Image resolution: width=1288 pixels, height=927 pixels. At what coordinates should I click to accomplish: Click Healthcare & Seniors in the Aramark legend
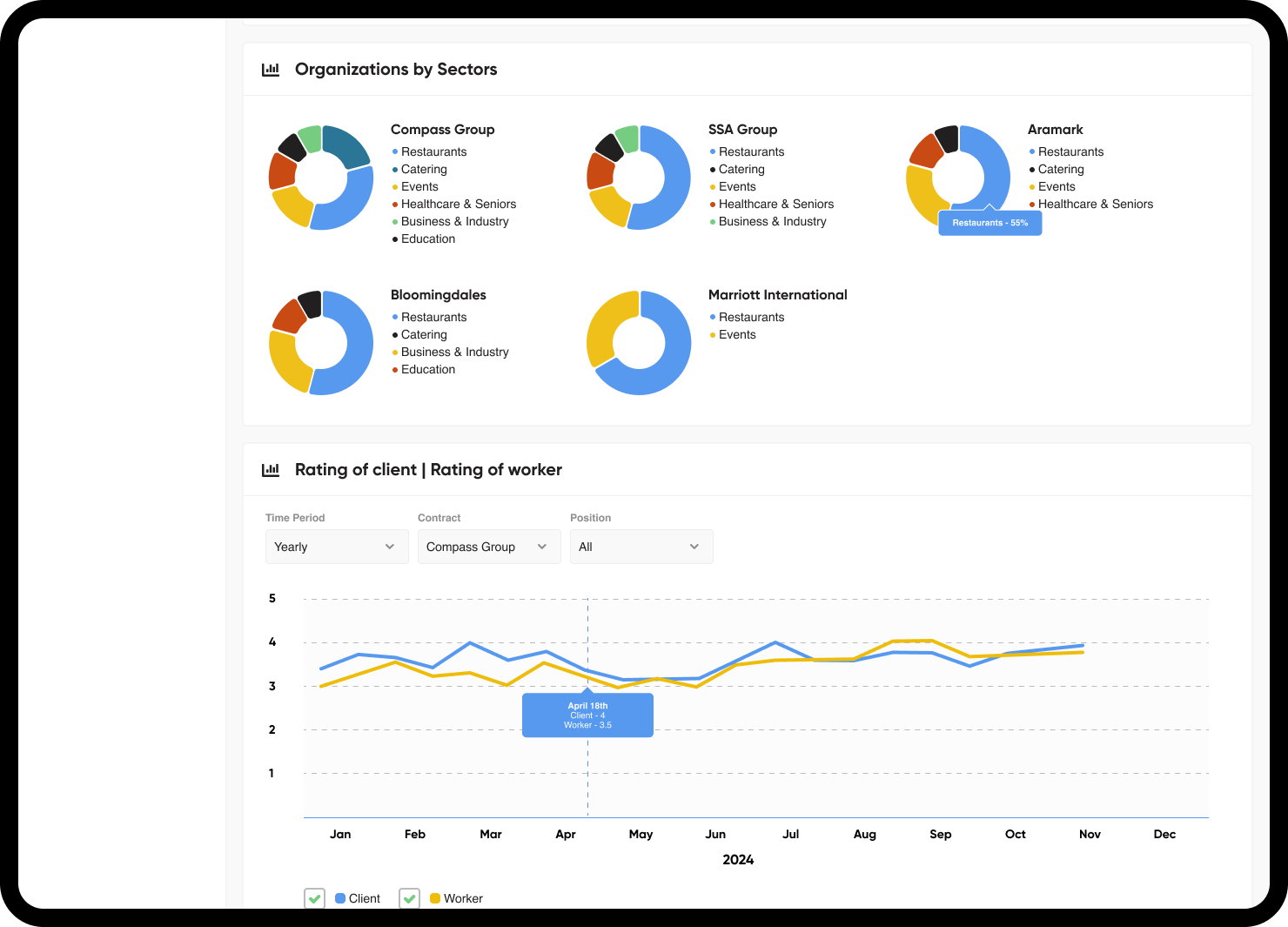tap(1096, 204)
